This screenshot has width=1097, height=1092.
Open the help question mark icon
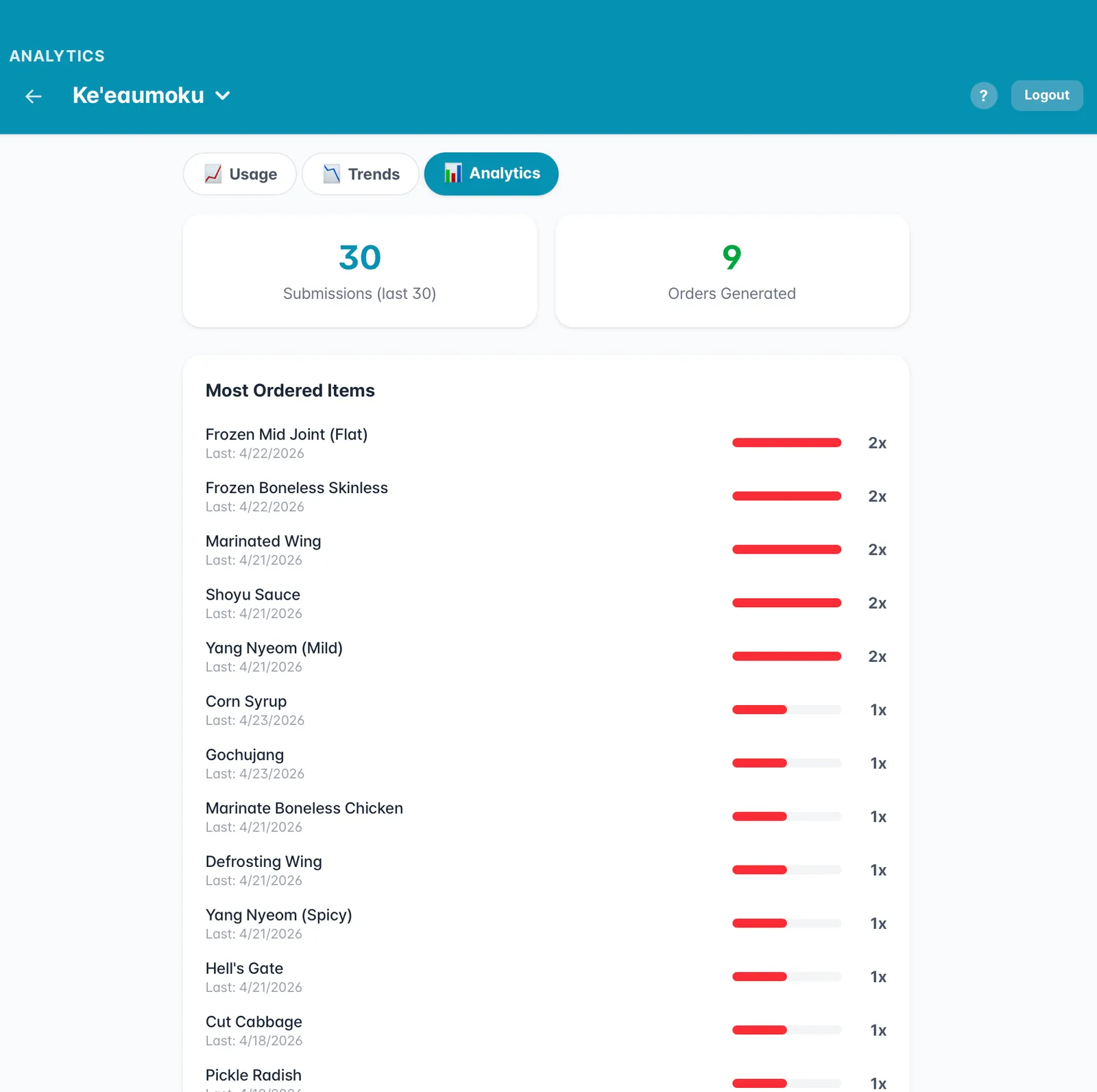tap(983, 95)
